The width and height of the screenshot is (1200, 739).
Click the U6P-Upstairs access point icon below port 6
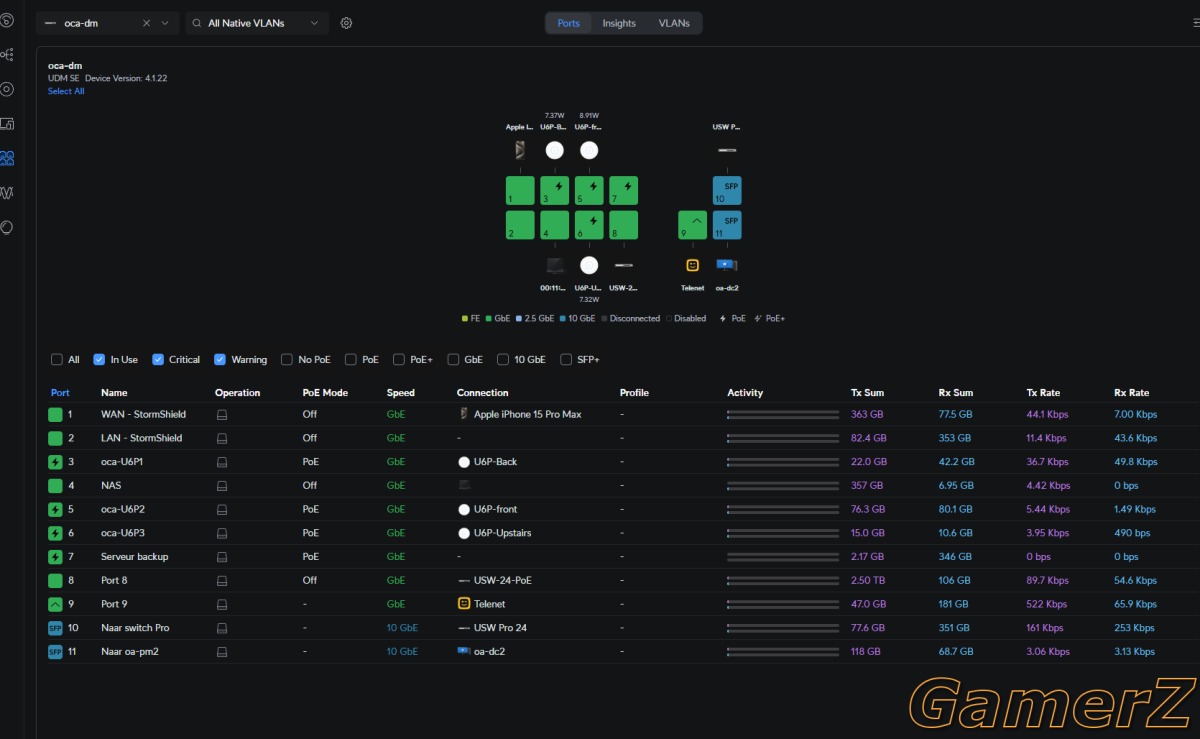pos(589,265)
